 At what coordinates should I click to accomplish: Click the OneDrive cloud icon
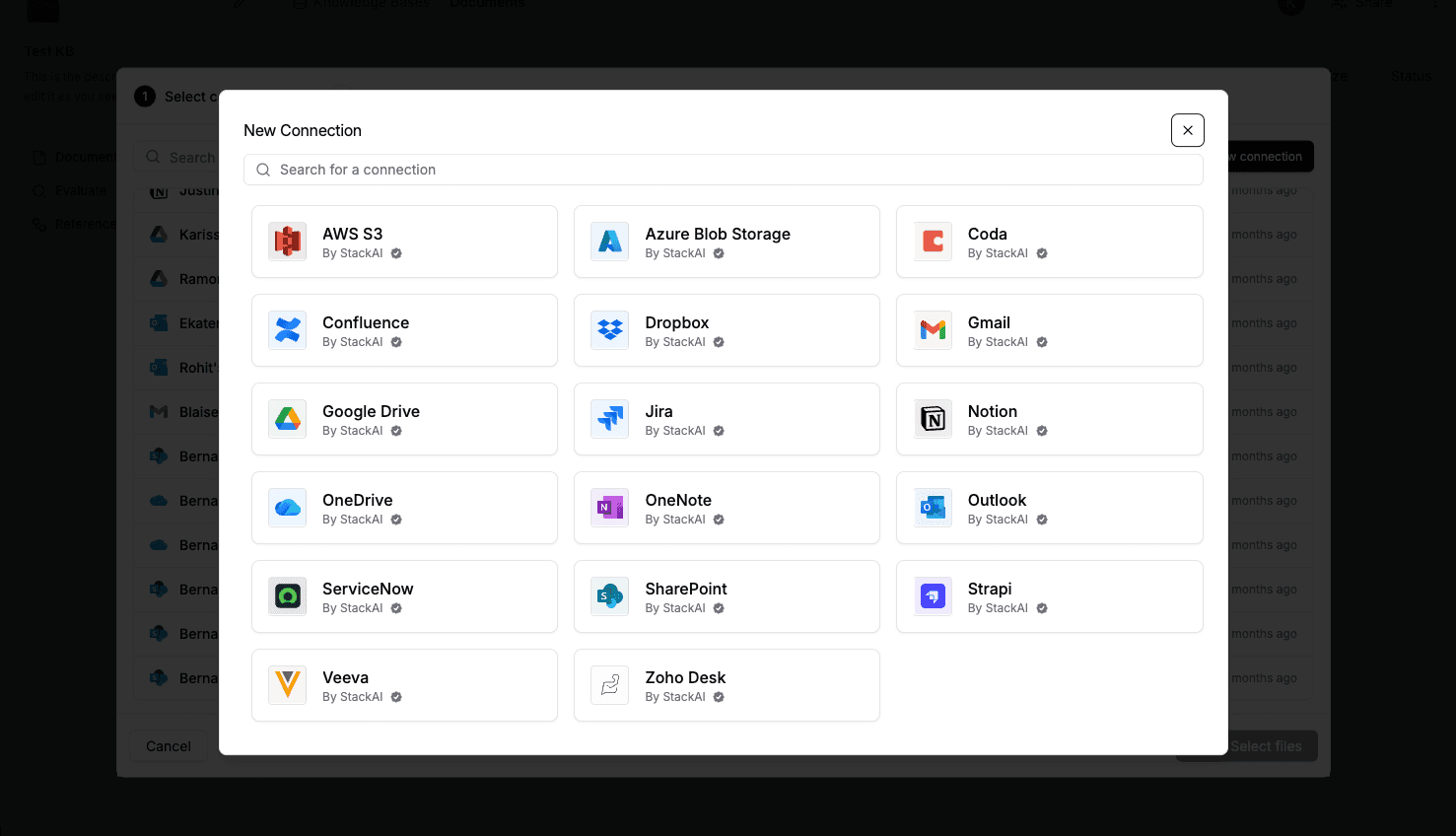(288, 508)
